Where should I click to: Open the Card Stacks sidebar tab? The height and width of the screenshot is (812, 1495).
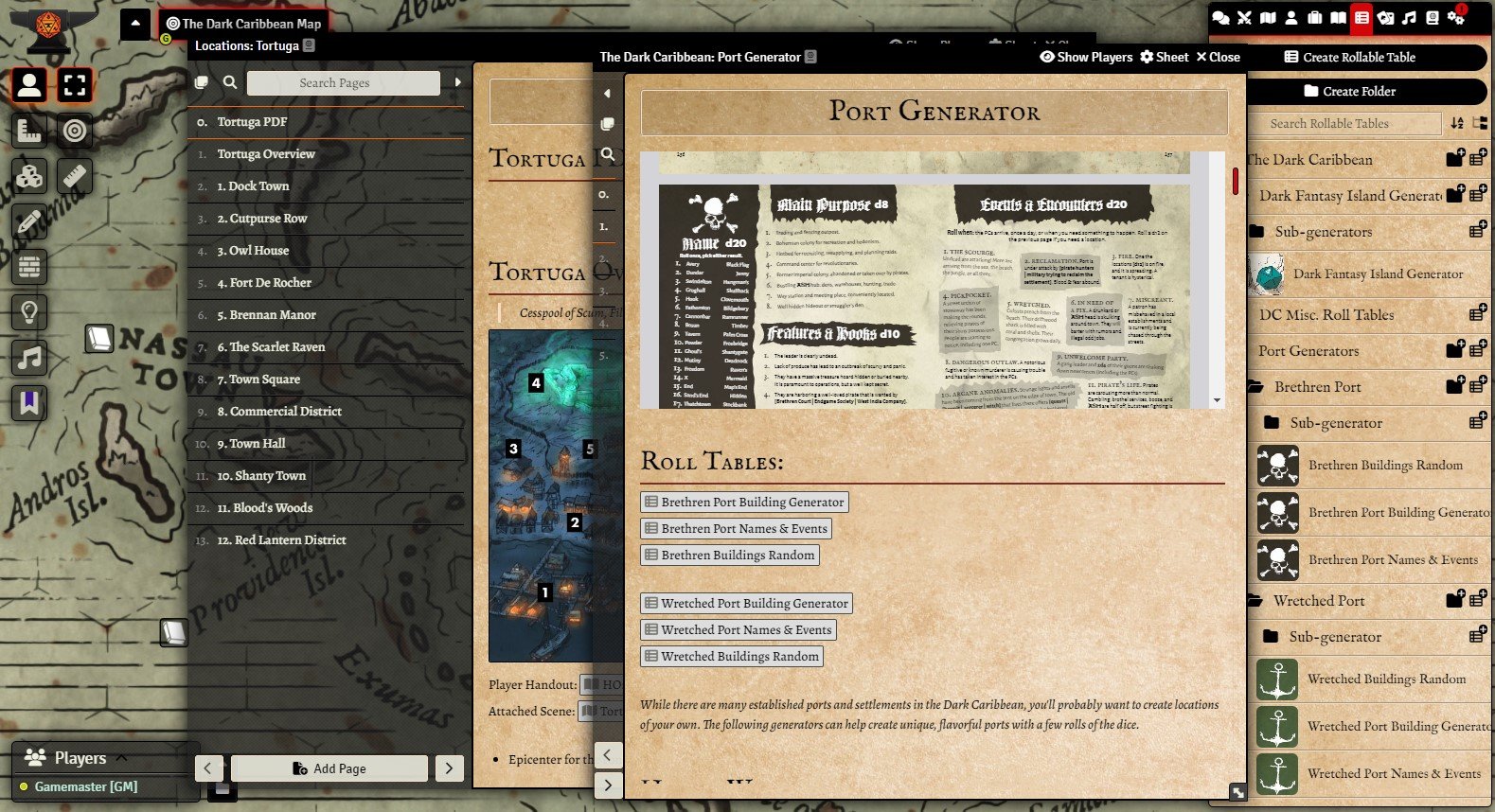tap(1385, 17)
